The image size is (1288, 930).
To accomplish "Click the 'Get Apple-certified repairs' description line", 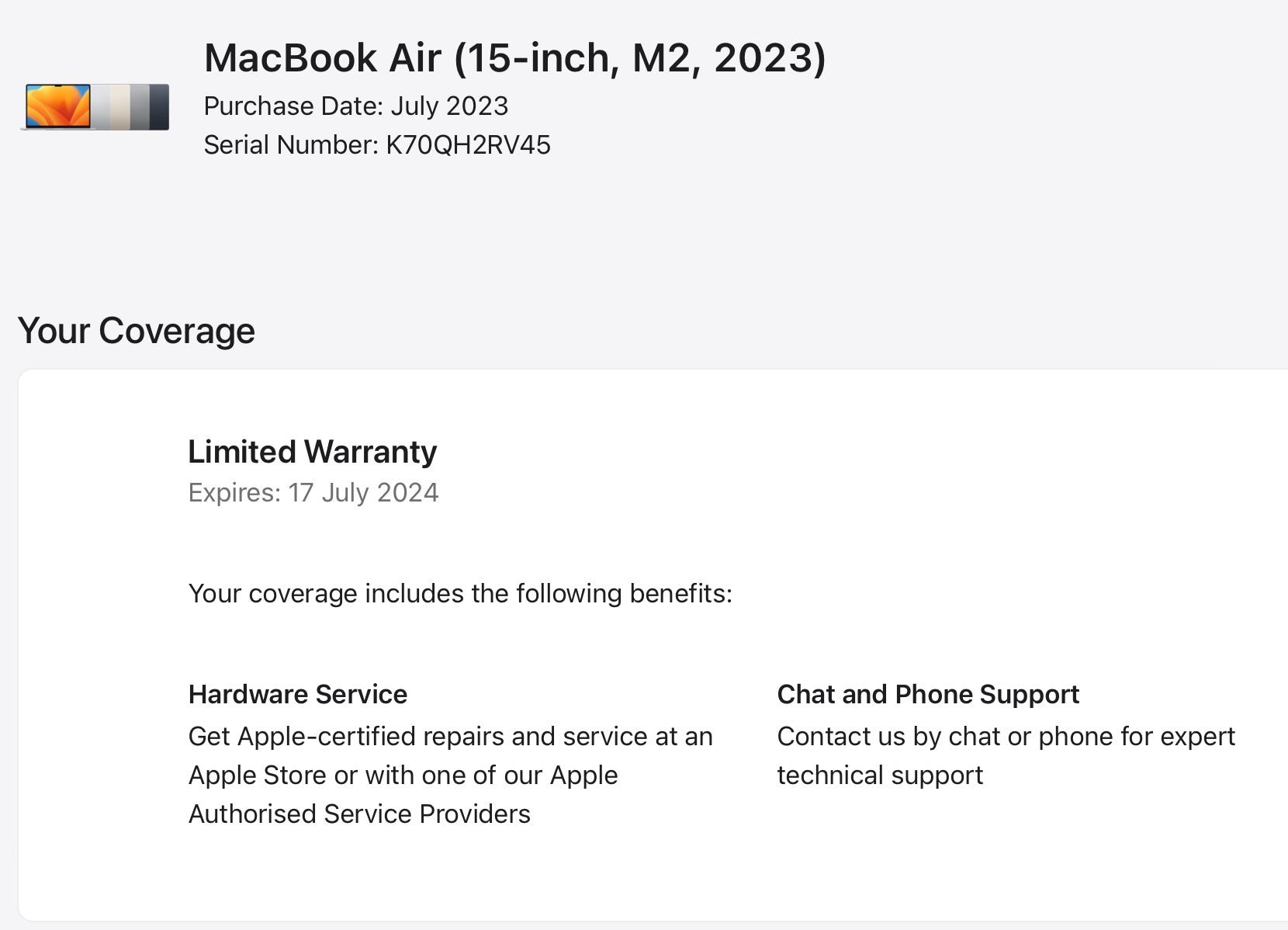I will (450, 736).
